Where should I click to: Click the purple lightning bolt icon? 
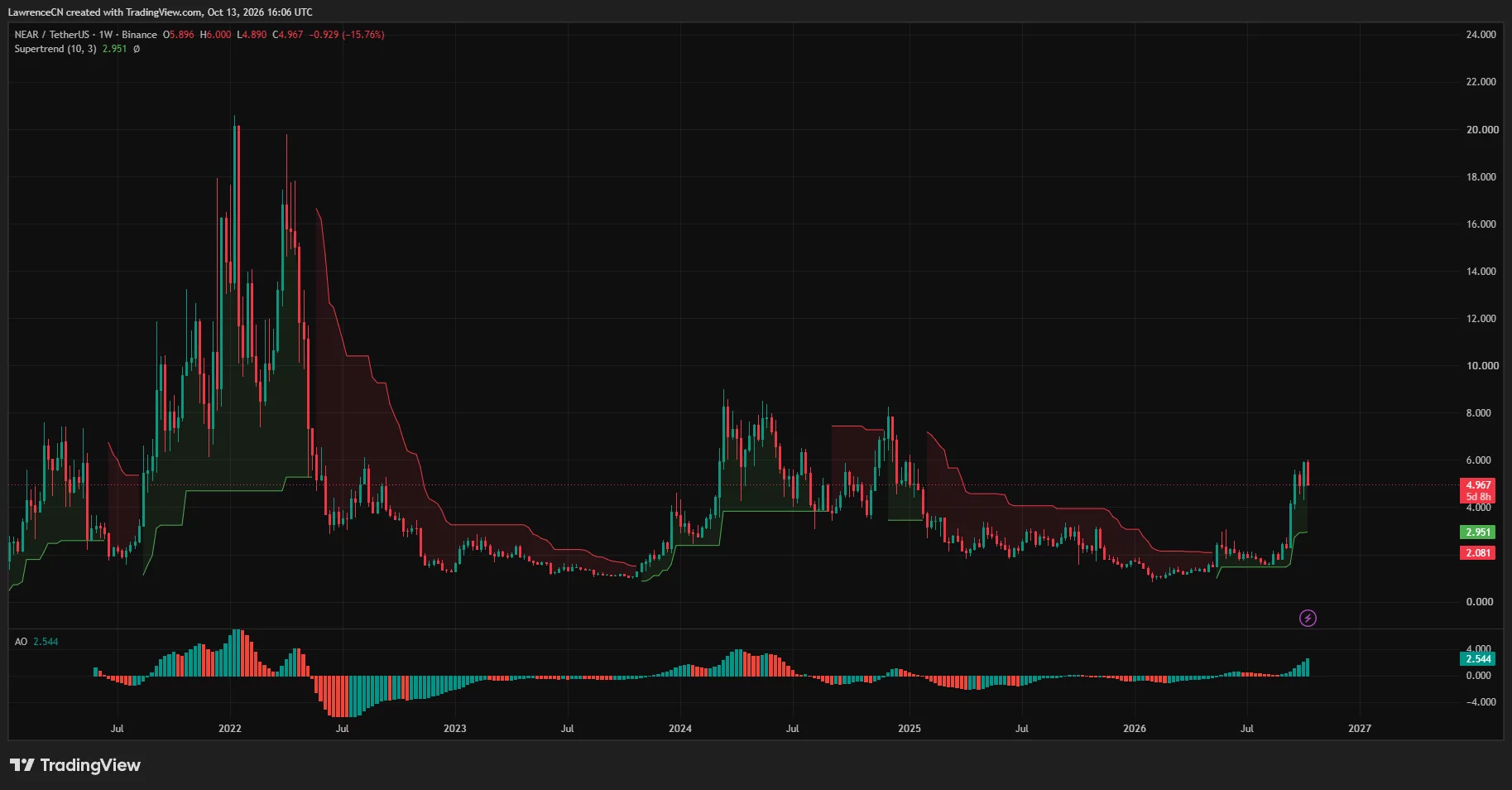pos(1308,618)
